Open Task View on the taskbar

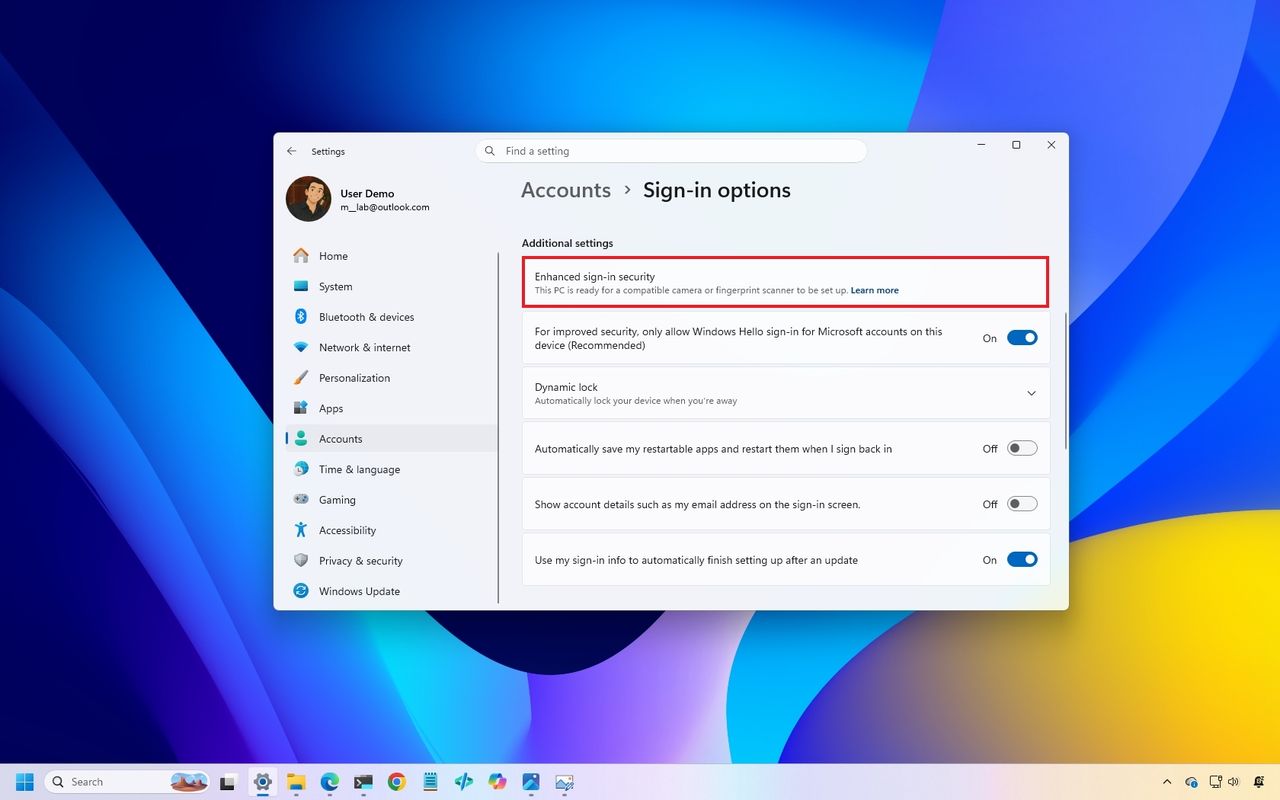coord(228,782)
